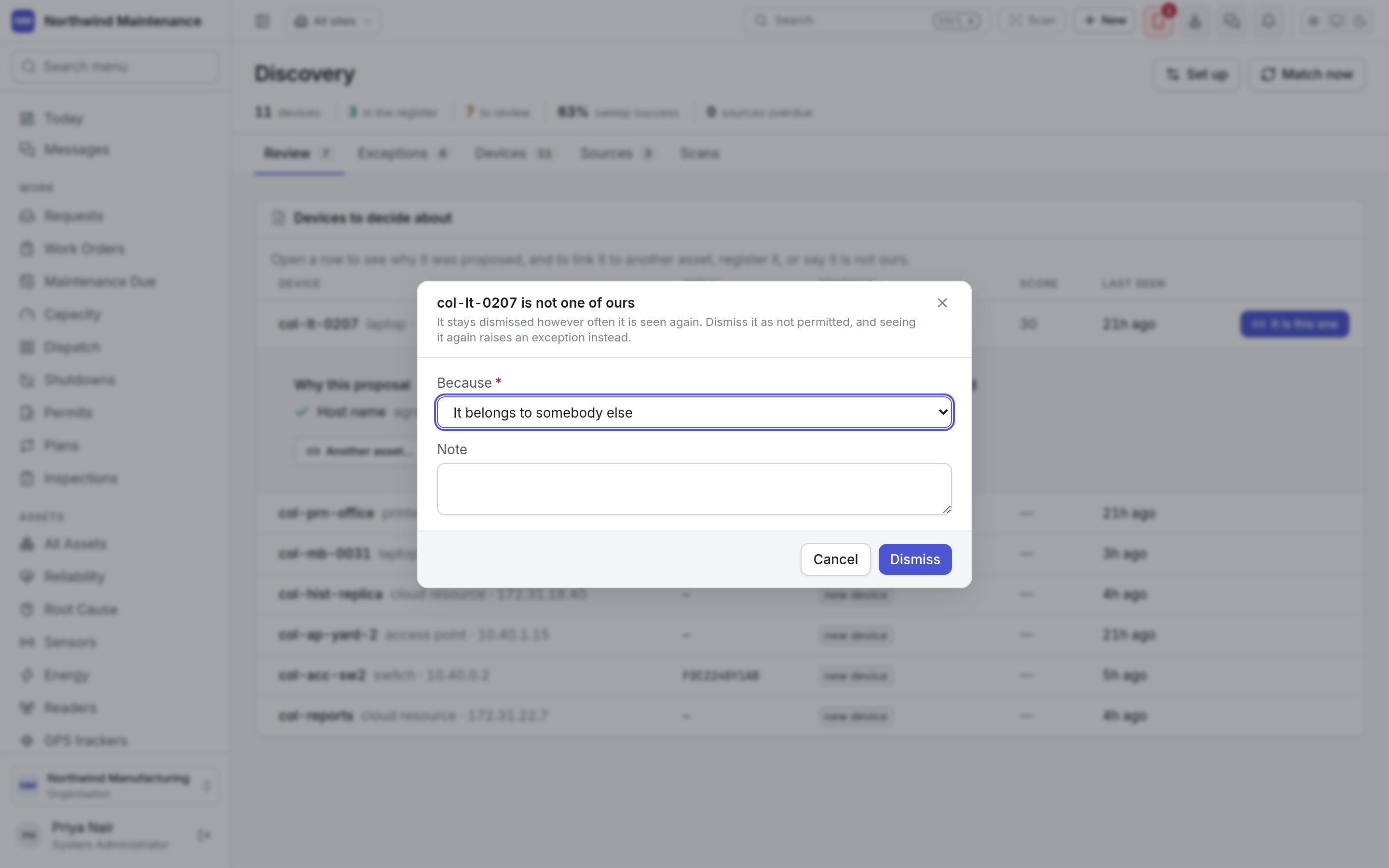1389x868 pixels.
Task: Cancel the dismiss dialog
Action: coord(835,559)
